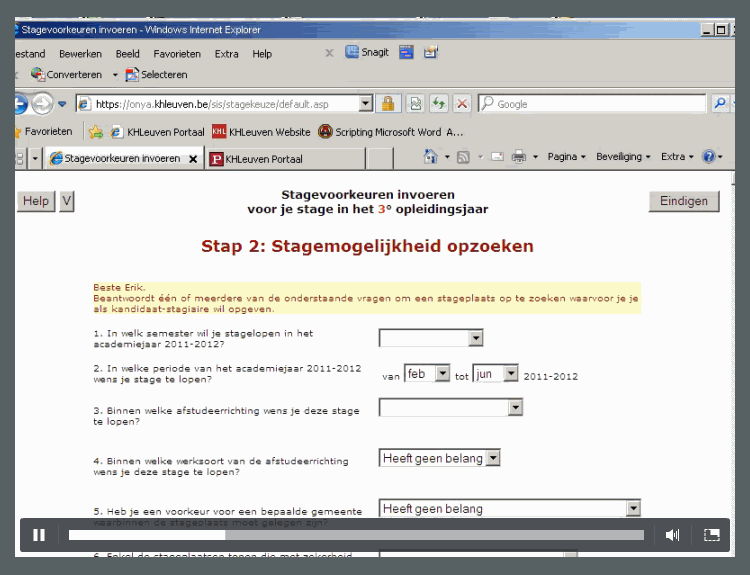The width and height of the screenshot is (750, 575).
Task: Click the home icon dropdown arrow
Action: pyautogui.click(x=447, y=157)
